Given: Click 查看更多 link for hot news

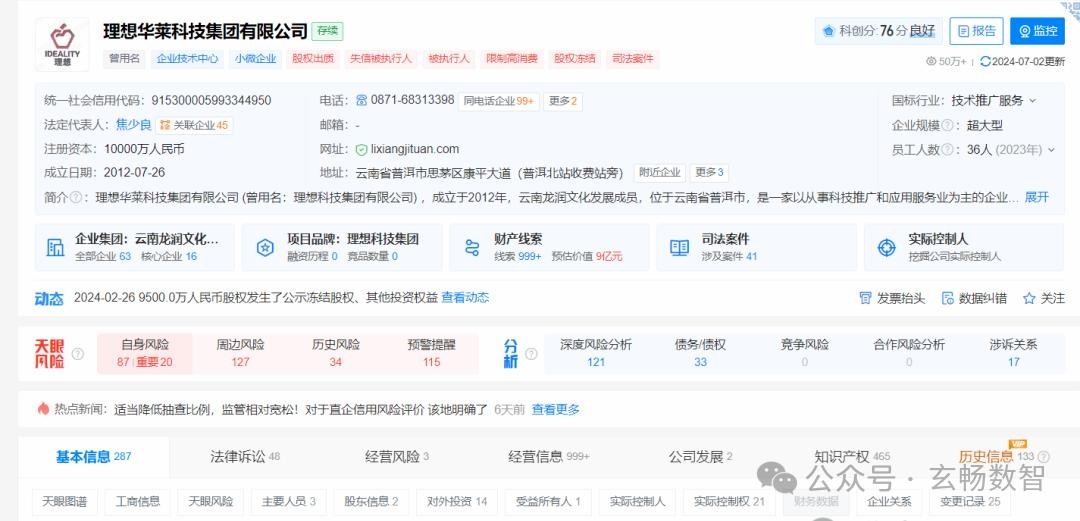Looking at the screenshot, I should coord(555,409).
